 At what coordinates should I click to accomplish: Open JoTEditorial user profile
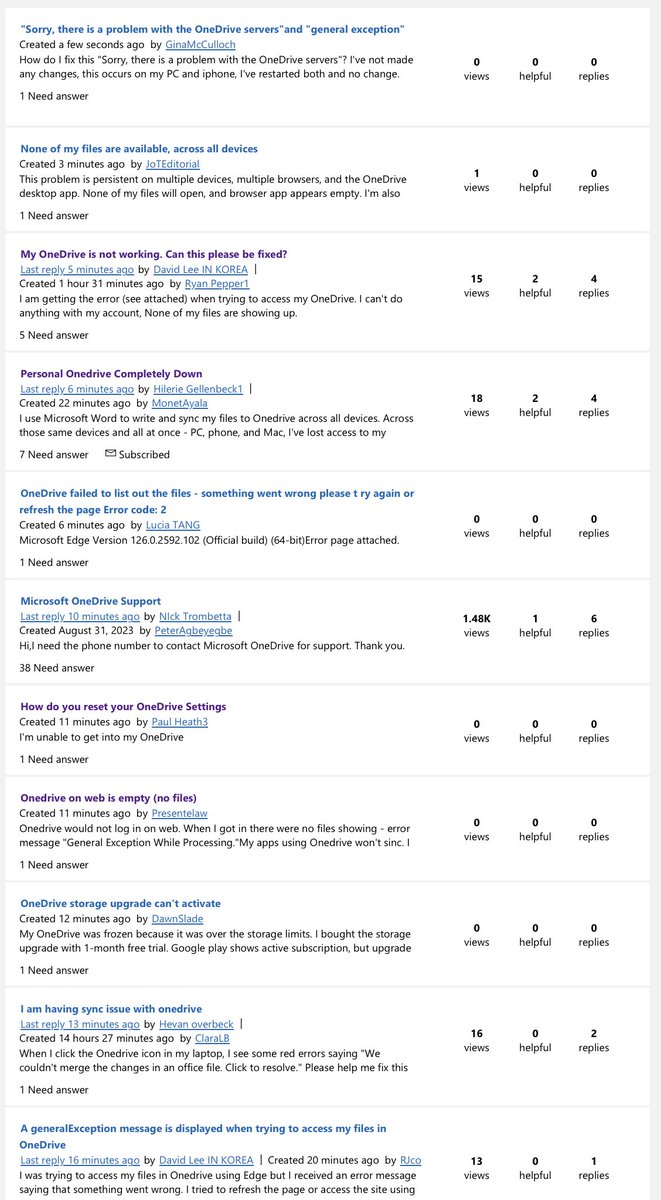[172, 164]
